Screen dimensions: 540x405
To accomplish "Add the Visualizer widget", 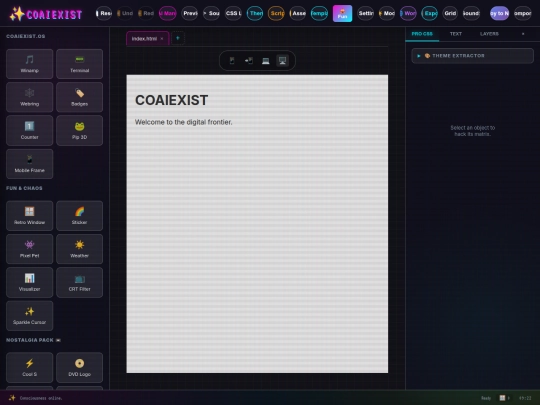I will pos(30,282).
